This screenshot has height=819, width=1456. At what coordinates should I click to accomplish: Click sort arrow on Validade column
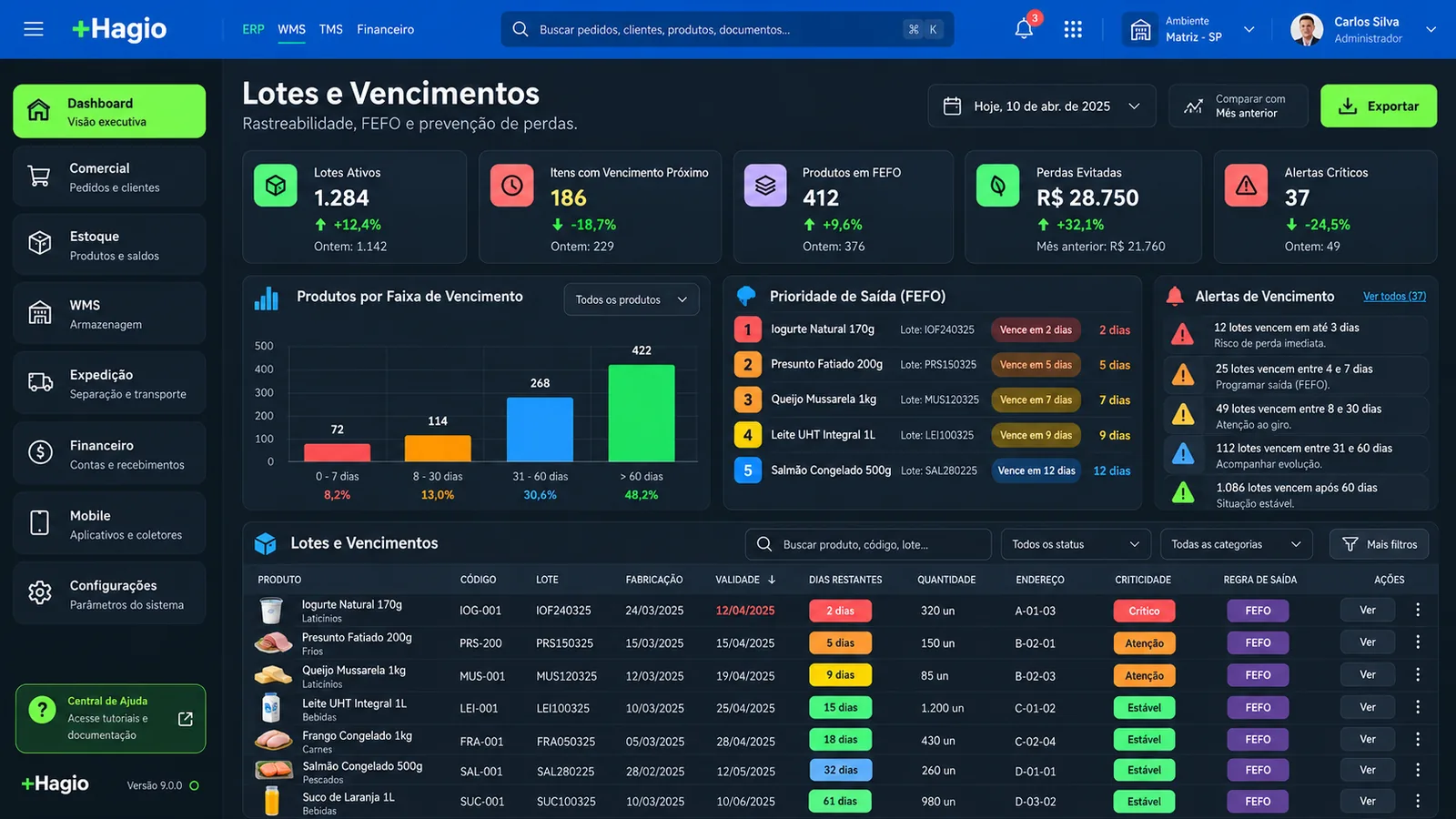772,580
